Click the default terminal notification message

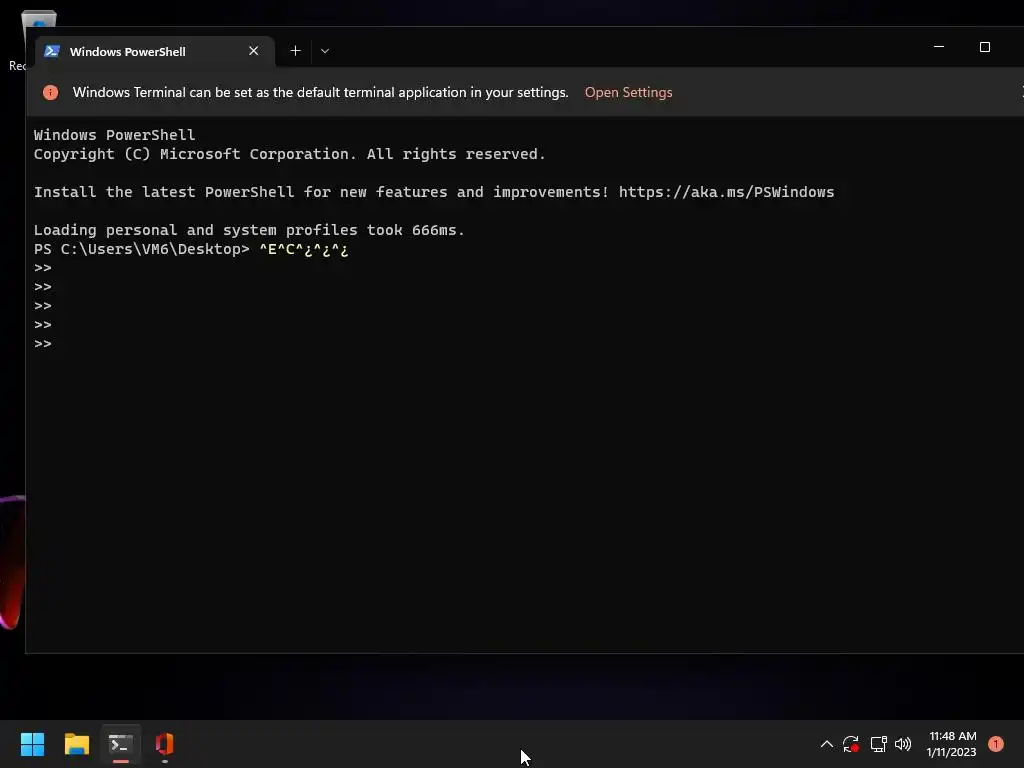click(x=321, y=93)
